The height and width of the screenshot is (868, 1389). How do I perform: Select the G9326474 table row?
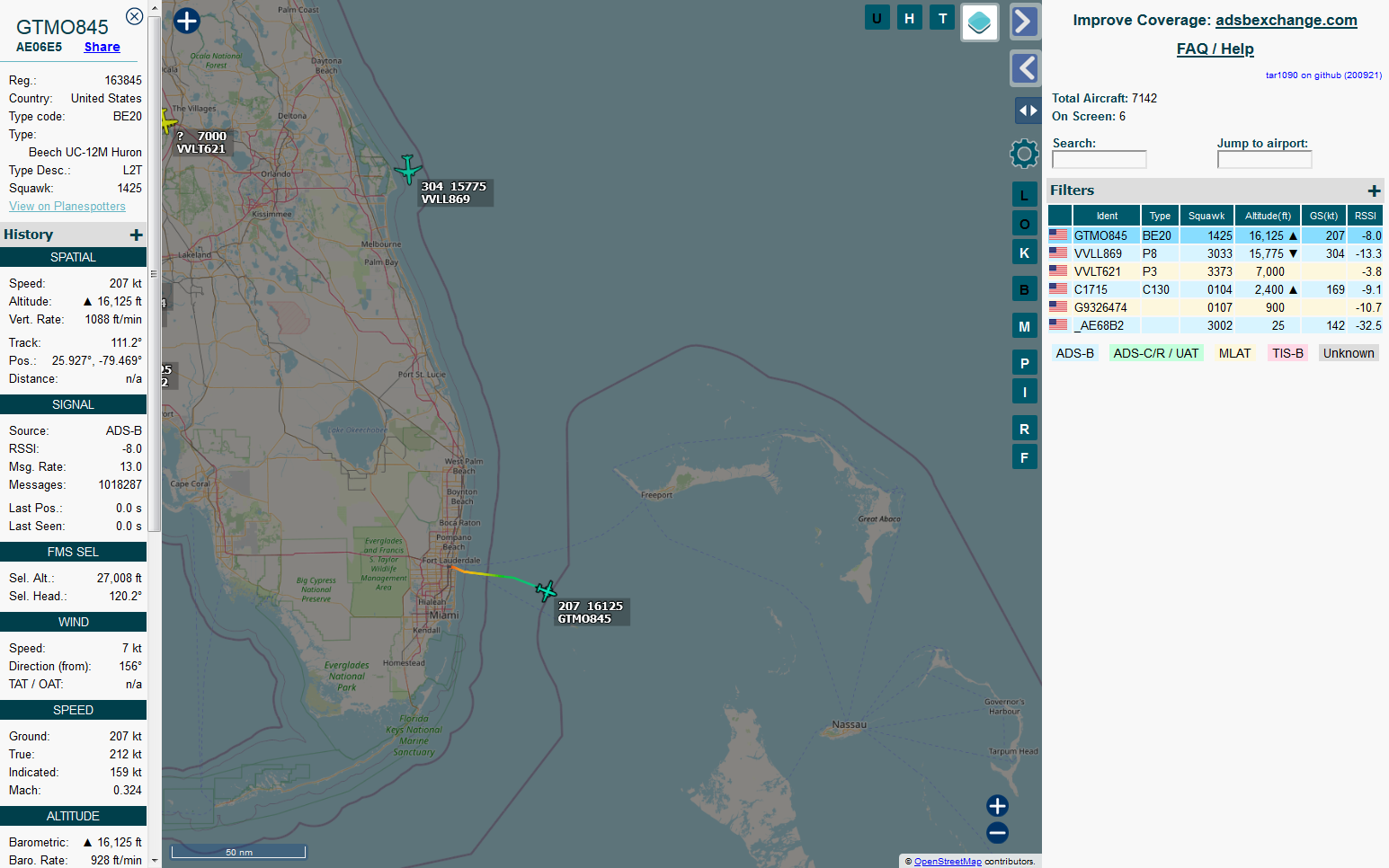click(1215, 307)
